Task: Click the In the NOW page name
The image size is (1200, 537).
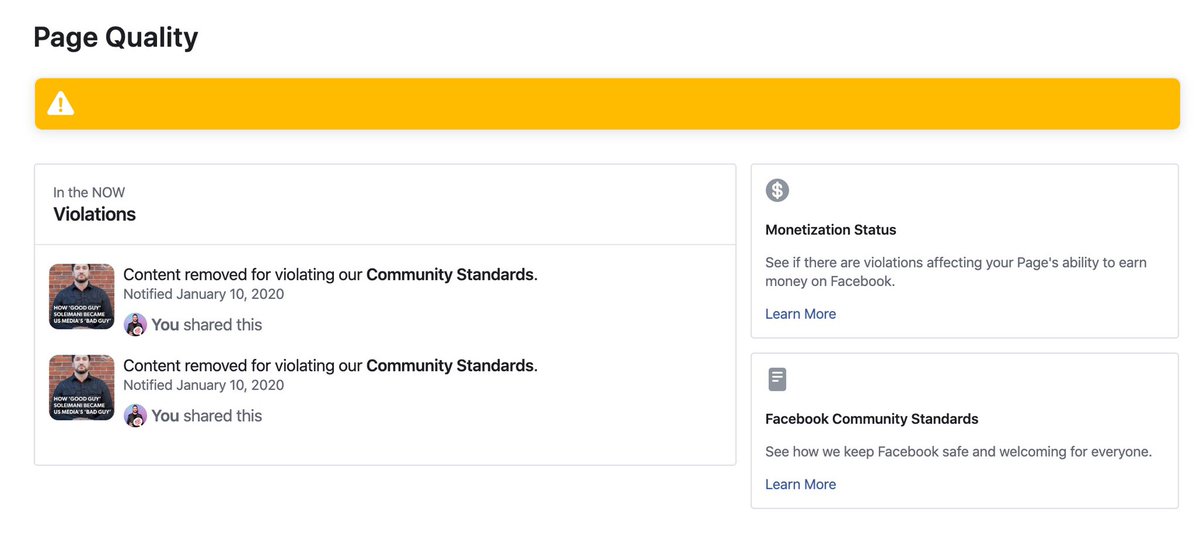Action: coord(89,192)
